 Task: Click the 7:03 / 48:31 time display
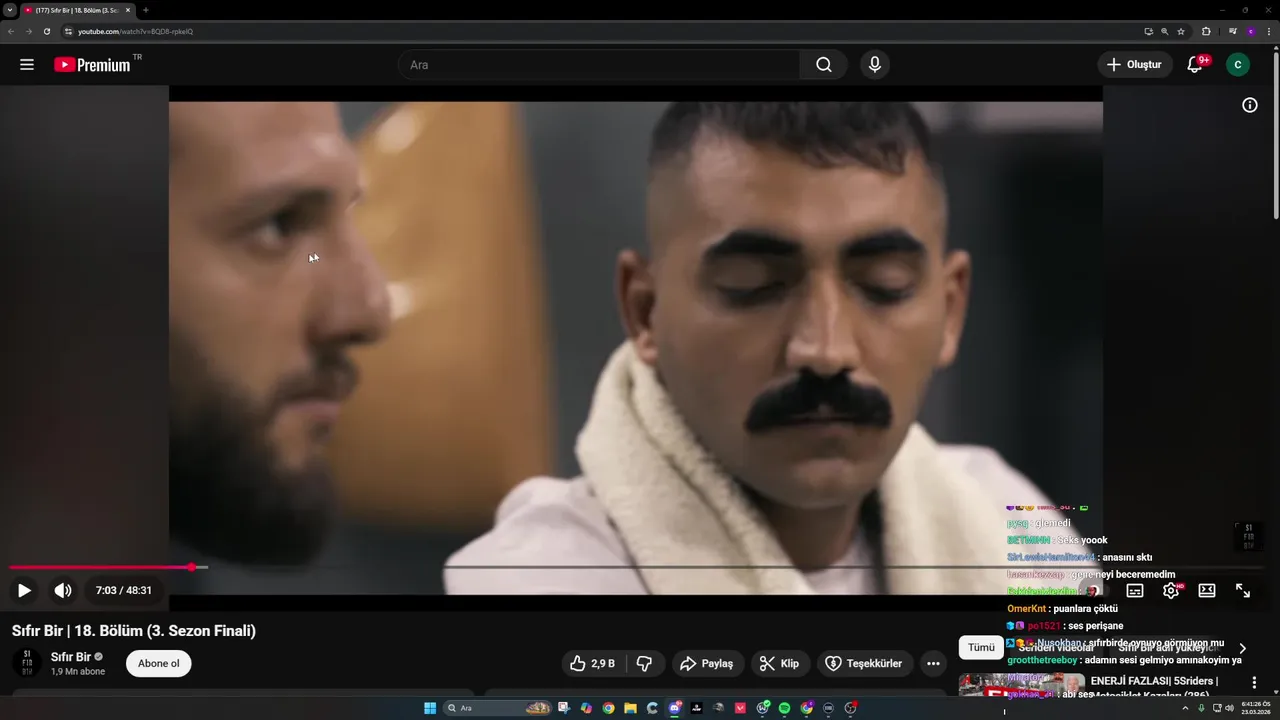coord(124,591)
